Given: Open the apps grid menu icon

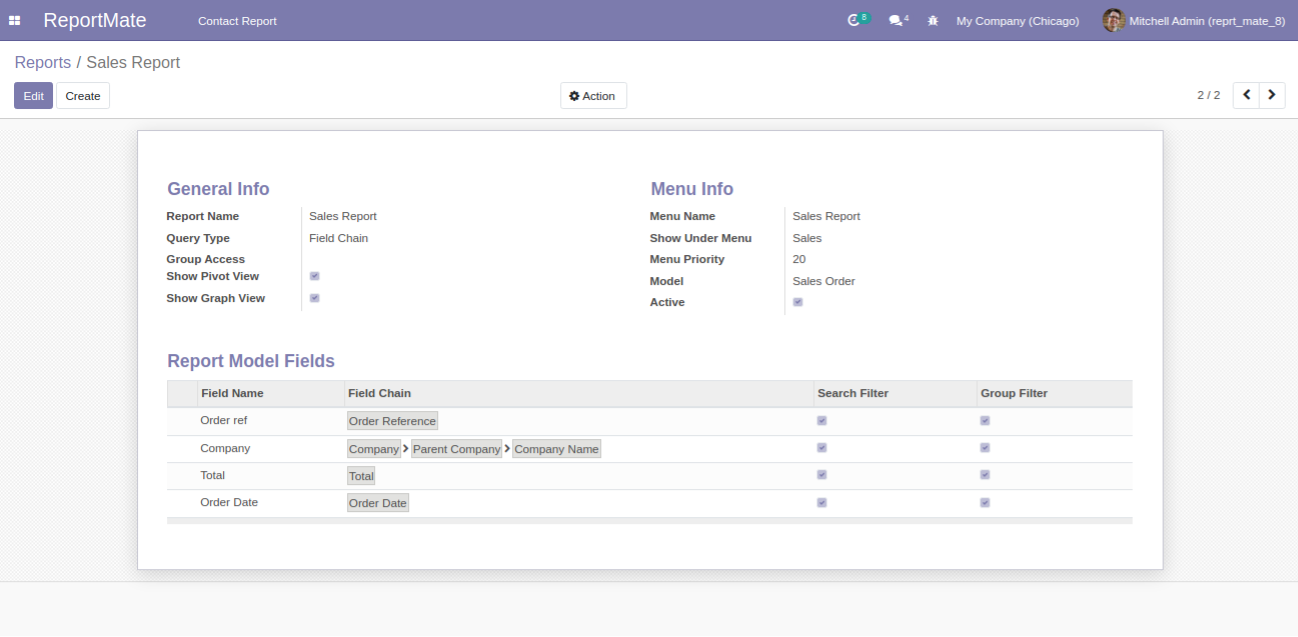Looking at the screenshot, I should [x=15, y=21].
